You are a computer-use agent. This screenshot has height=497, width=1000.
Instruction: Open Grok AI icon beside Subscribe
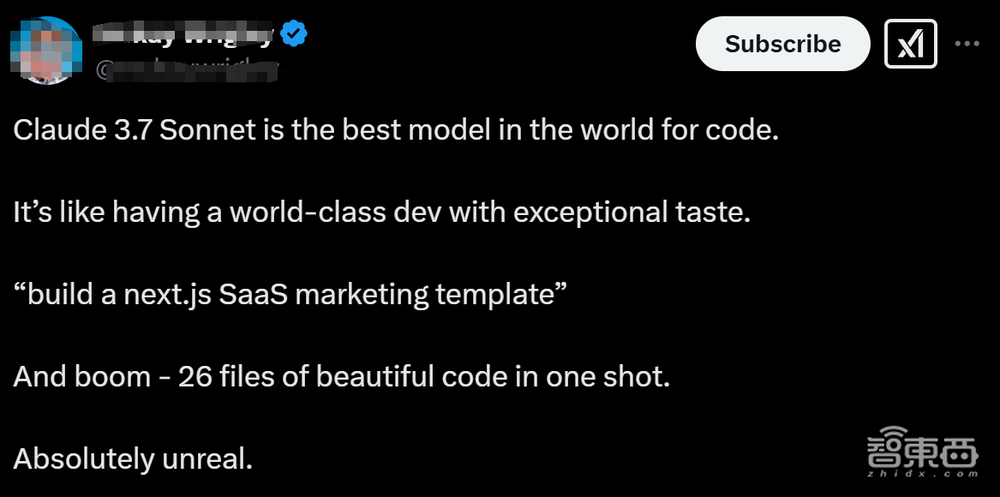coord(910,44)
